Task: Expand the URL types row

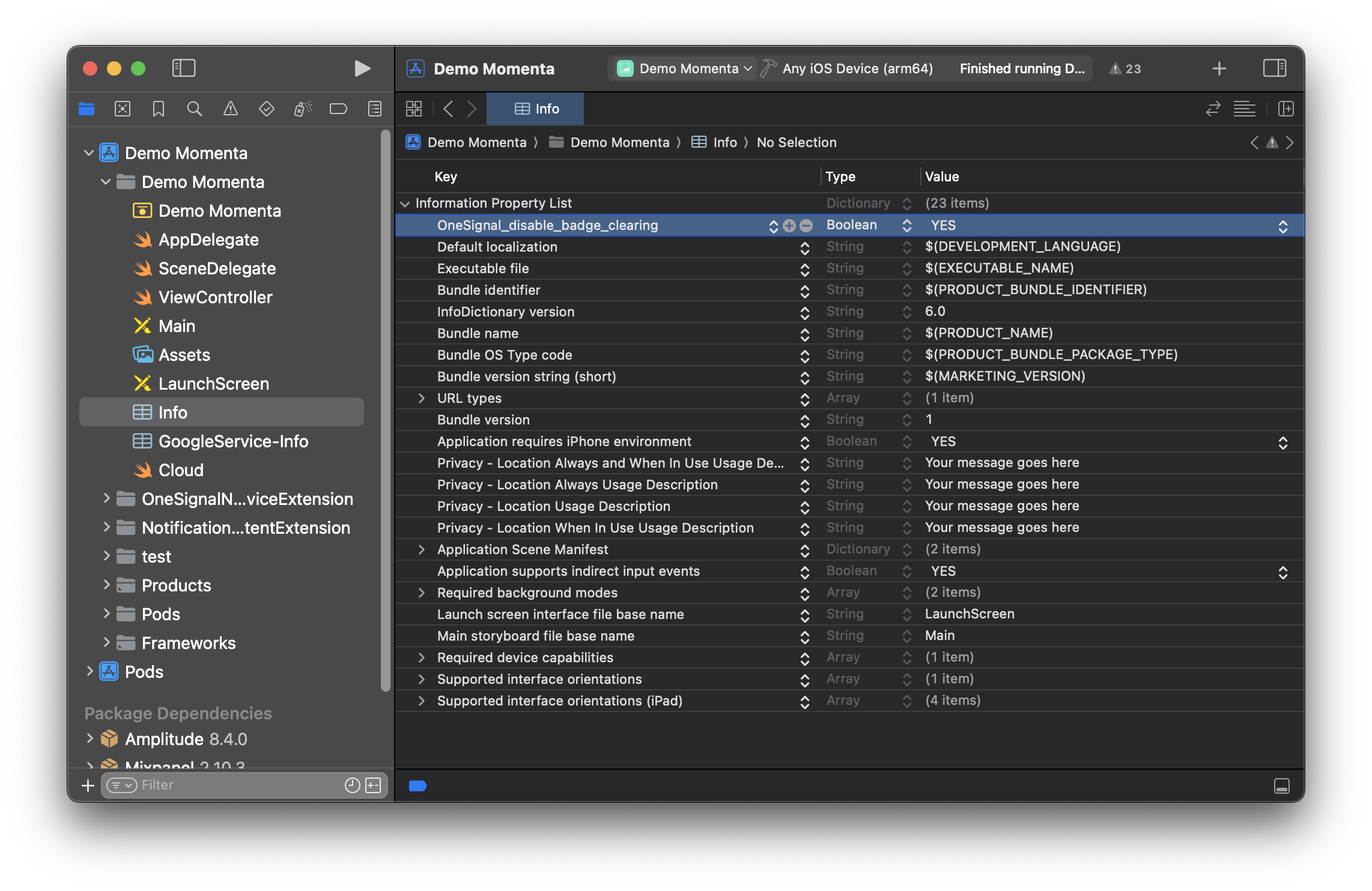Action: pyautogui.click(x=421, y=399)
